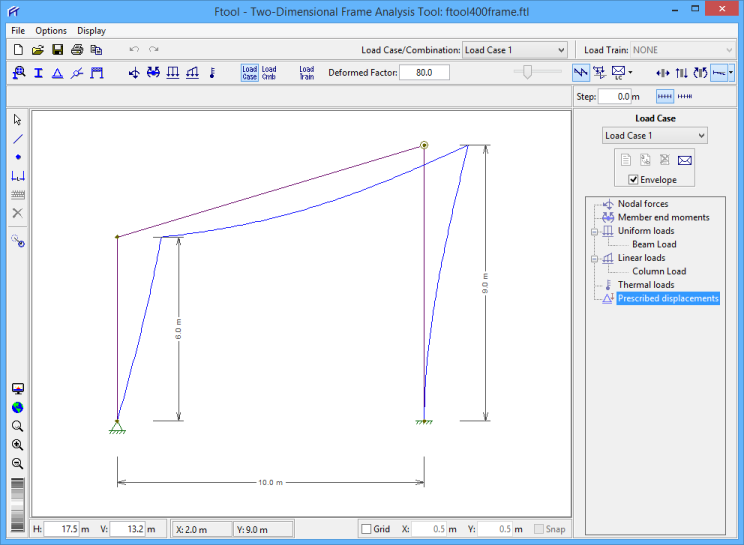Select Prescribed displacements in the tree

click(x=667, y=298)
